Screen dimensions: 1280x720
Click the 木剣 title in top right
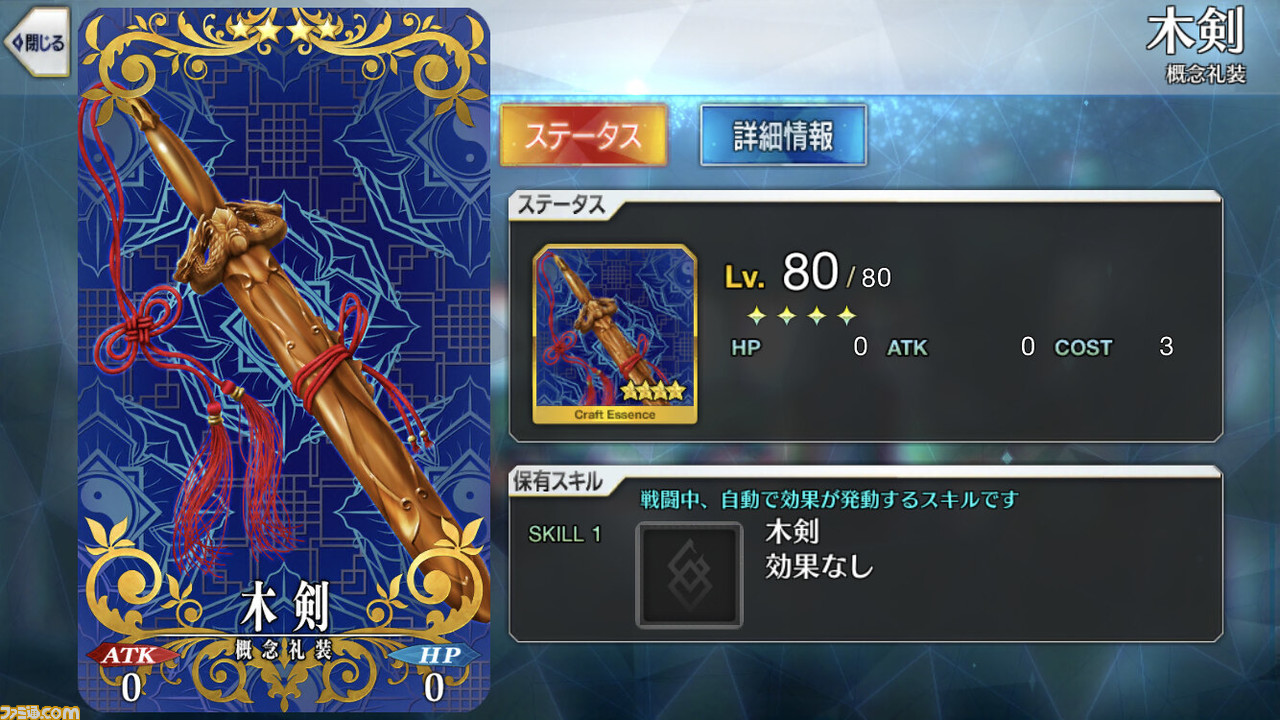click(1195, 33)
